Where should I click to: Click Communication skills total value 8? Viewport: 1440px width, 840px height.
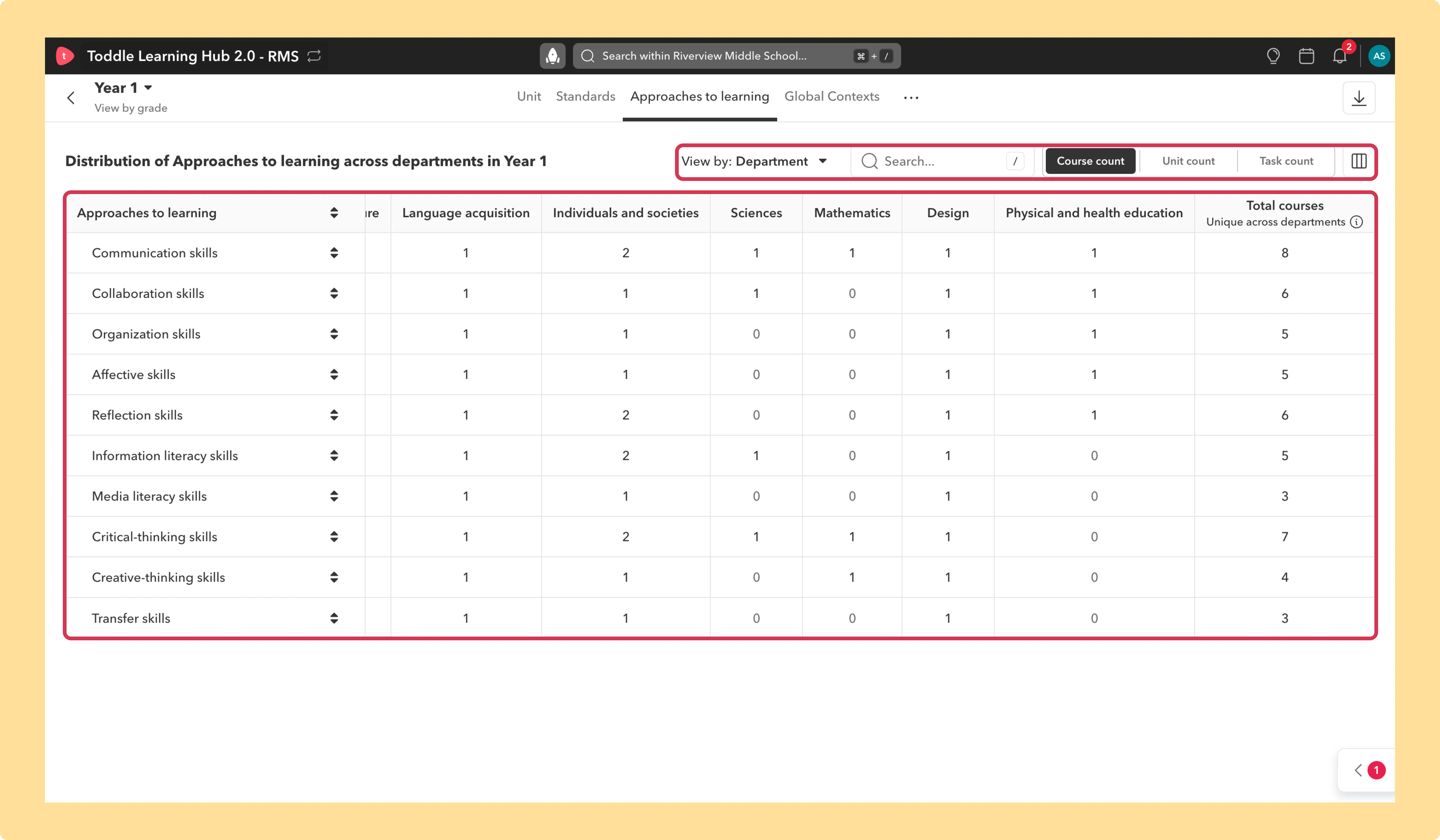1285,253
